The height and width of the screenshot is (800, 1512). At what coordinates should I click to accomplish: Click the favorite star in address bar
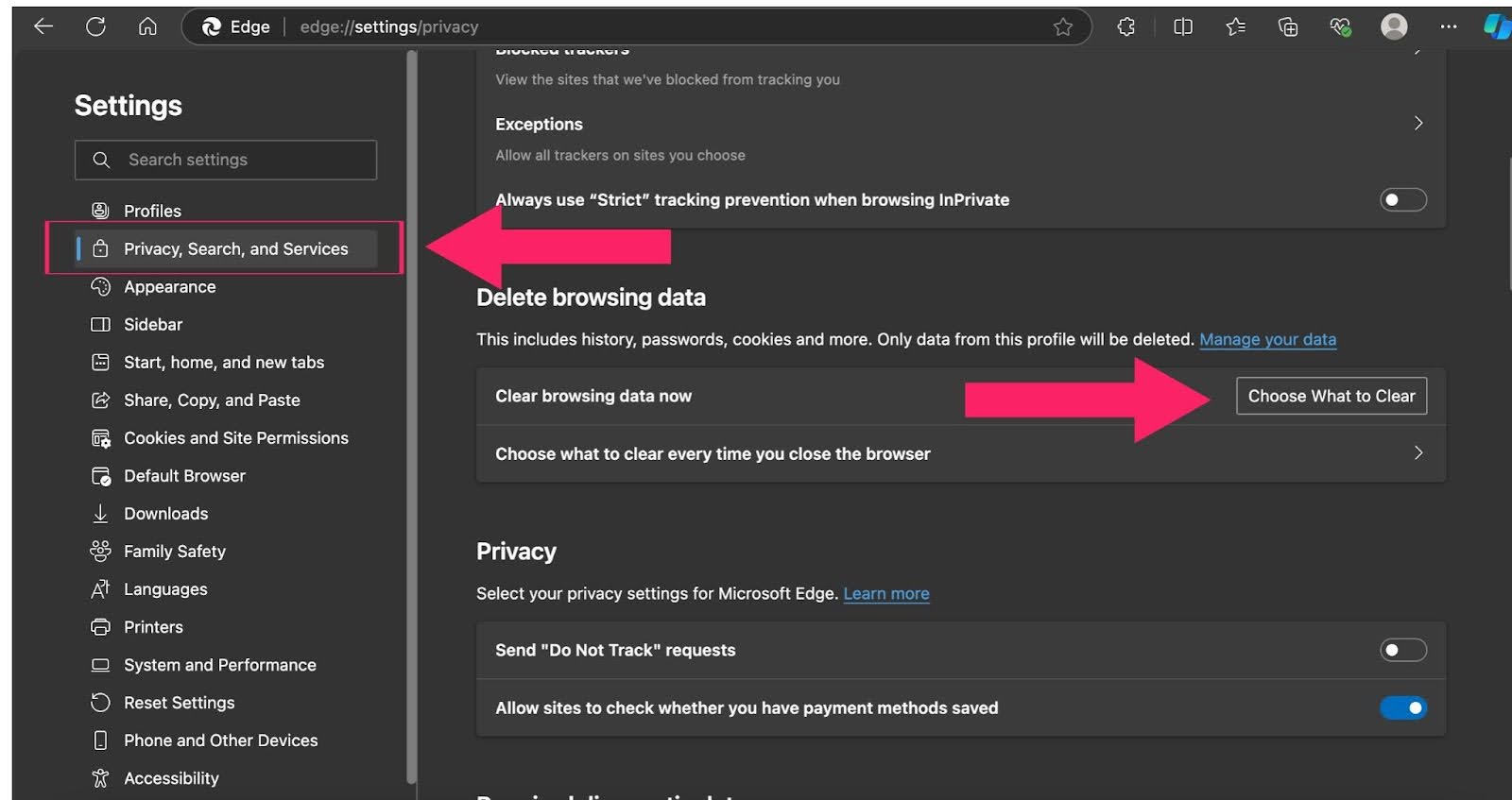coord(1063,26)
